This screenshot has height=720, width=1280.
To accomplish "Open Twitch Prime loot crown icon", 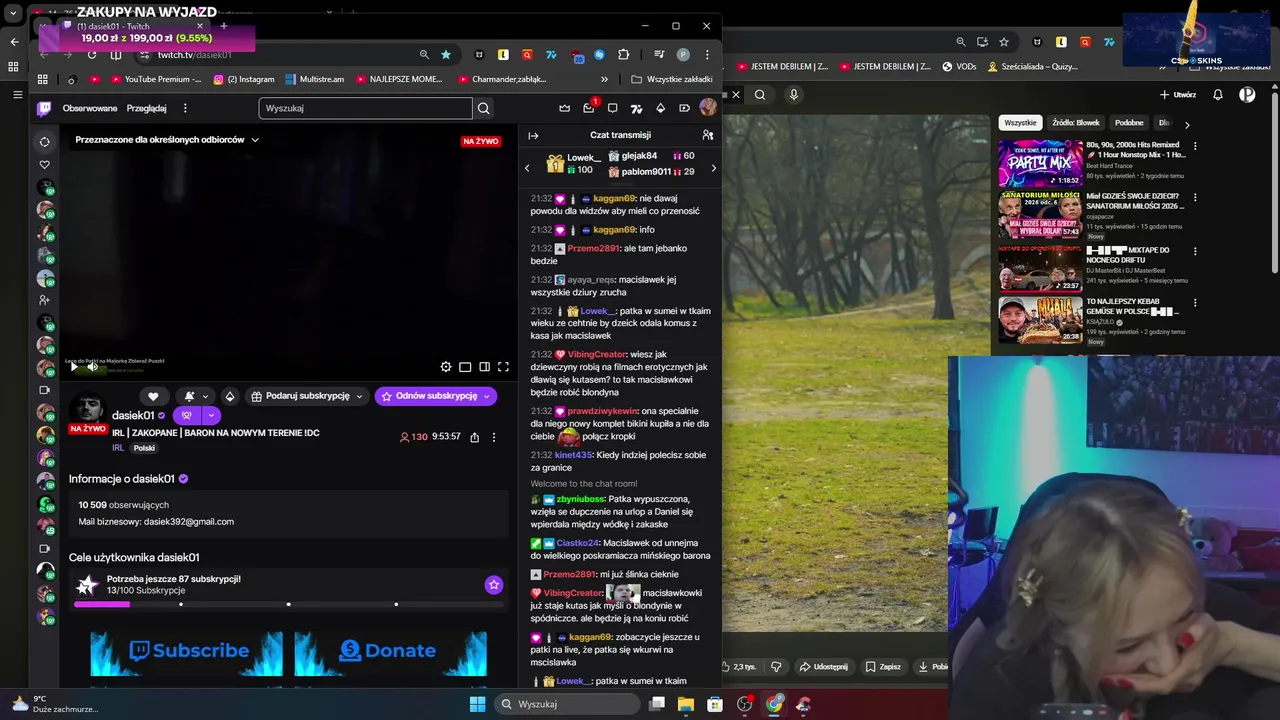I will pos(564,108).
